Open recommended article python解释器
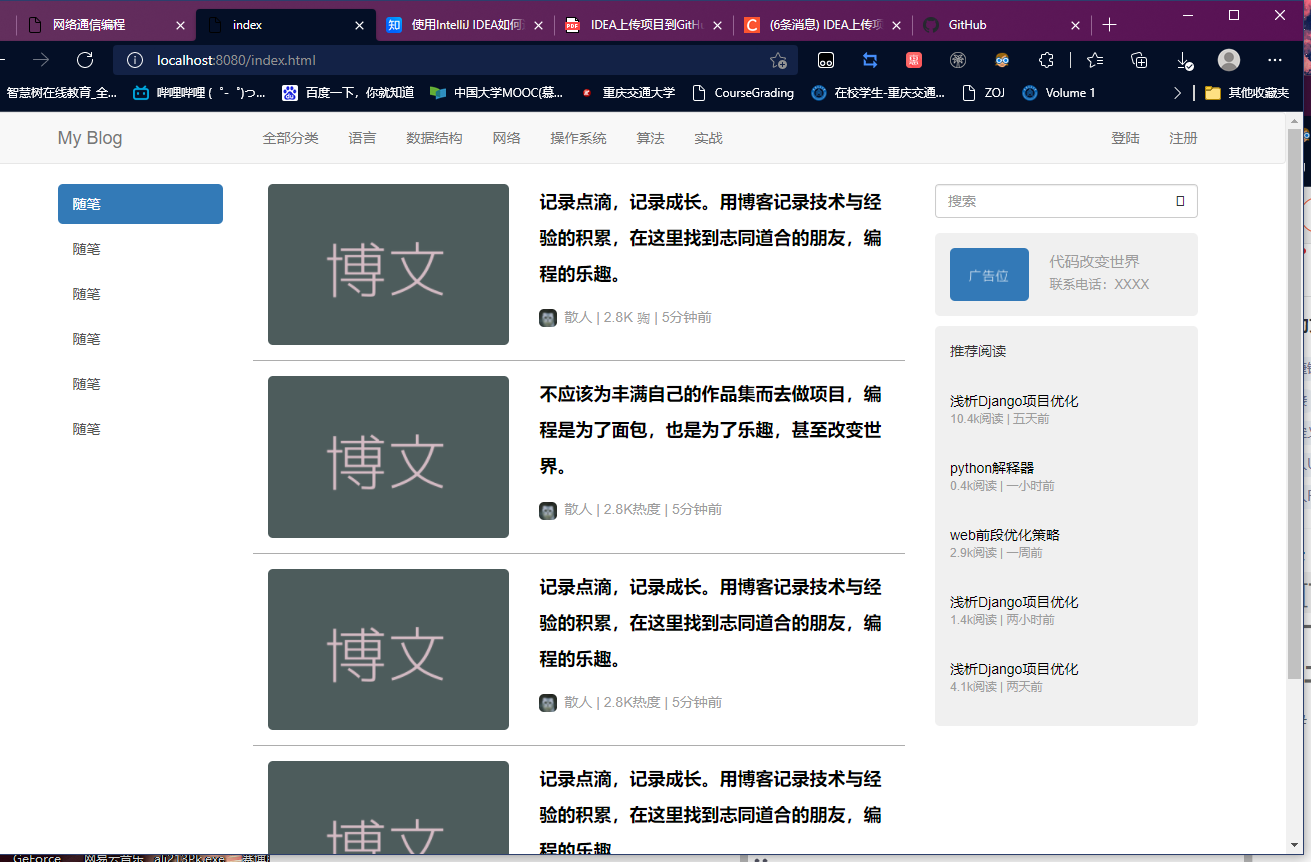The width and height of the screenshot is (1311, 862). pos(992,468)
